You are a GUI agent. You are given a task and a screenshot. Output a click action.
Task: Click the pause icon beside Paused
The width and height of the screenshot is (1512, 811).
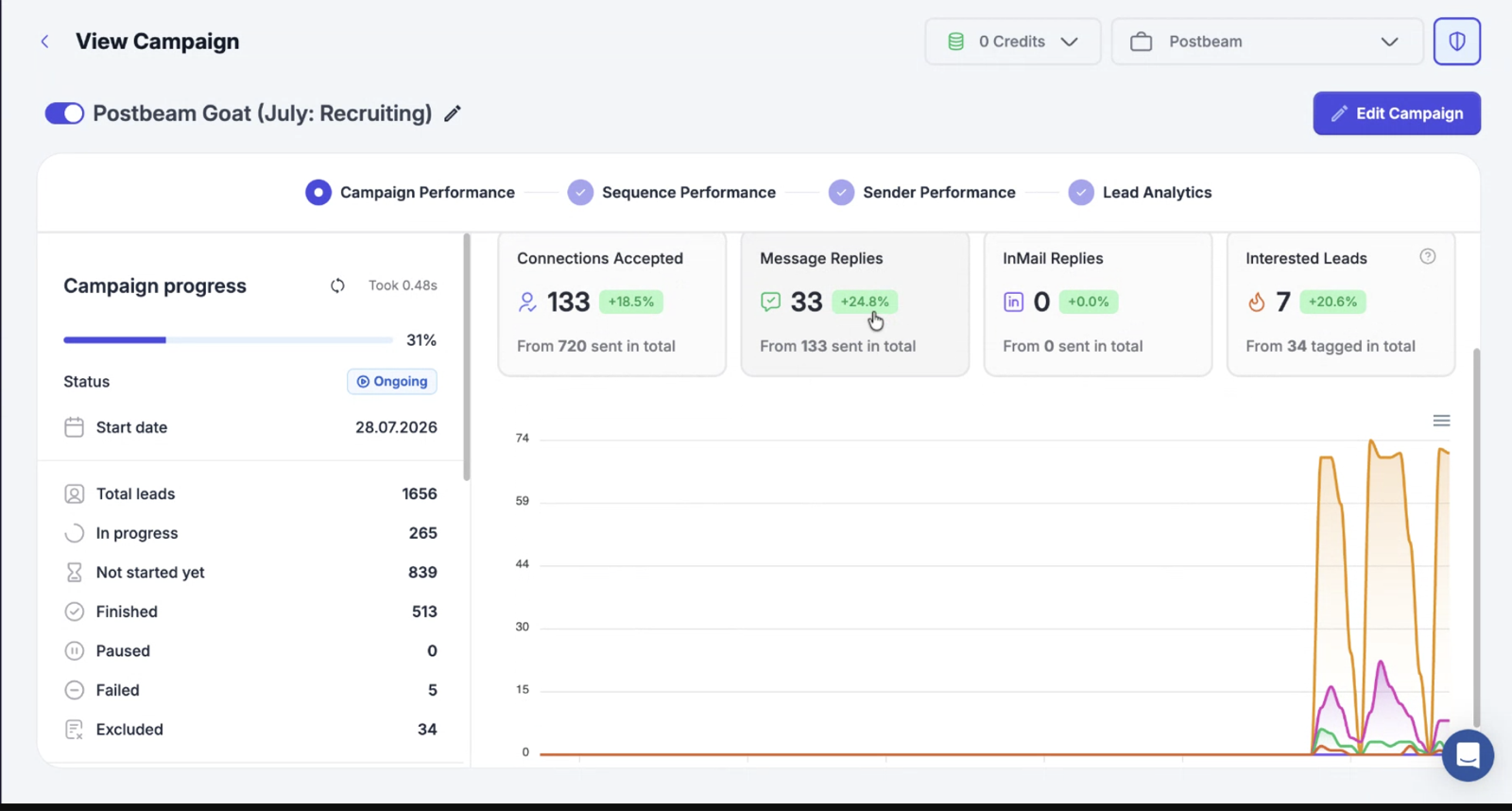coord(74,651)
